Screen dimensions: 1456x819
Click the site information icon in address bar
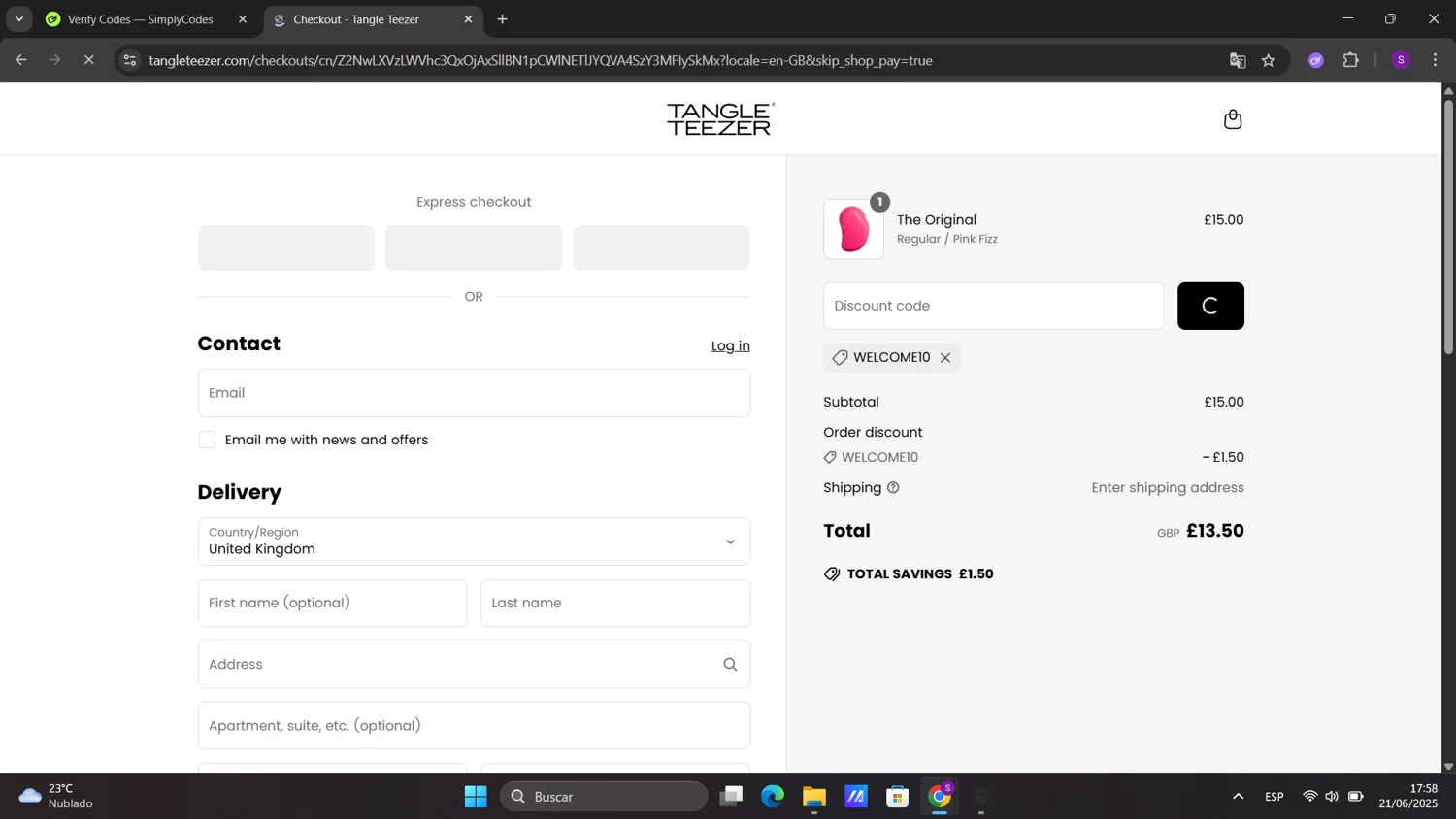tap(130, 60)
